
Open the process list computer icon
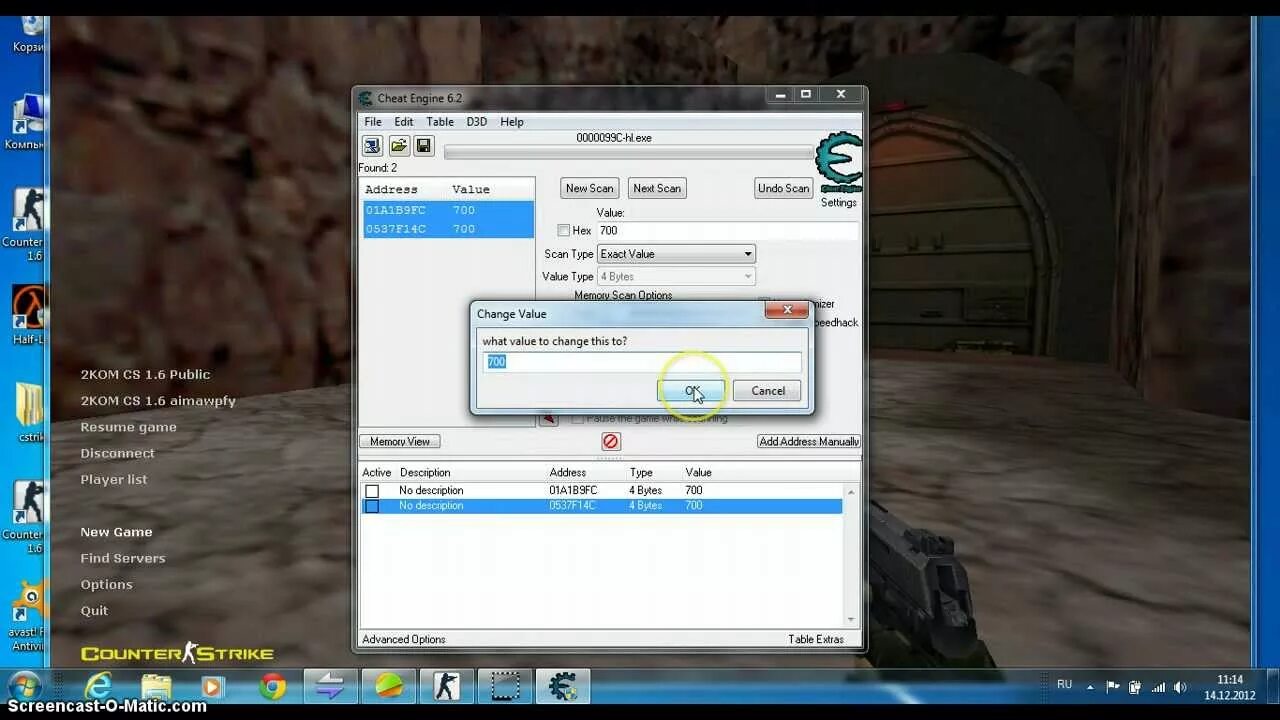click(x=372, y=146)
